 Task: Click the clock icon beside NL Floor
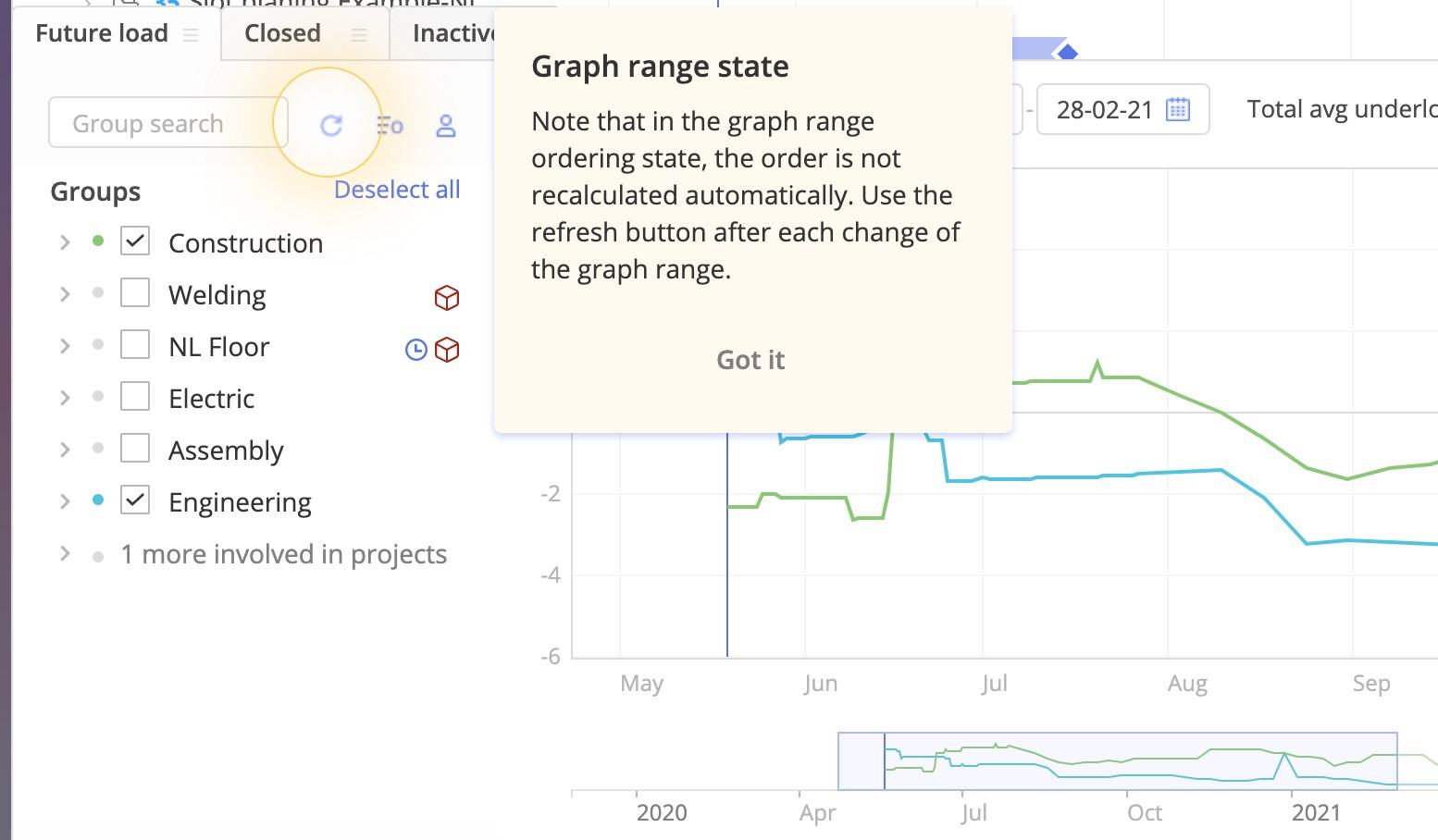pyautogui.click(x=416, y=349)
